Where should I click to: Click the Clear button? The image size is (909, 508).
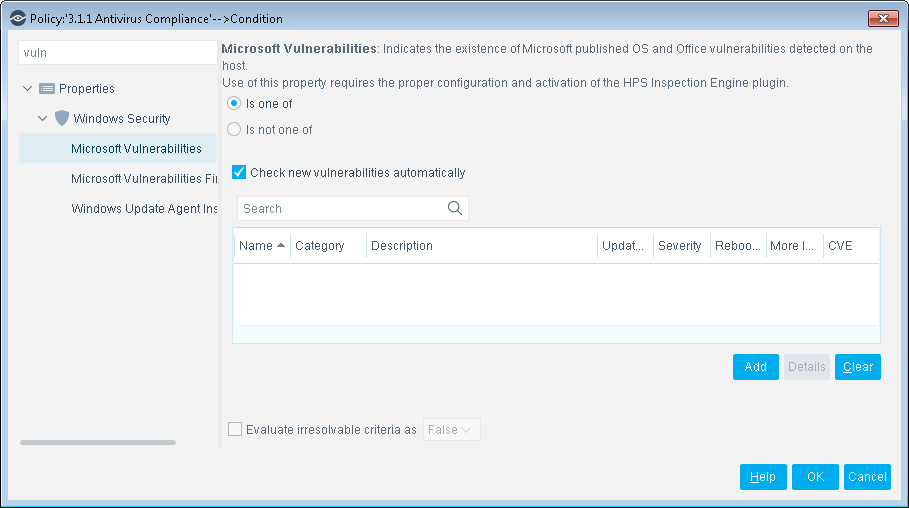857,367
